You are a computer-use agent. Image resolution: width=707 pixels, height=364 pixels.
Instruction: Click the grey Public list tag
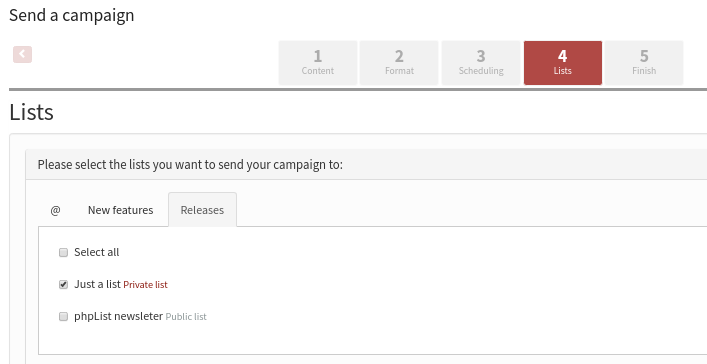[x=186, y=317]
